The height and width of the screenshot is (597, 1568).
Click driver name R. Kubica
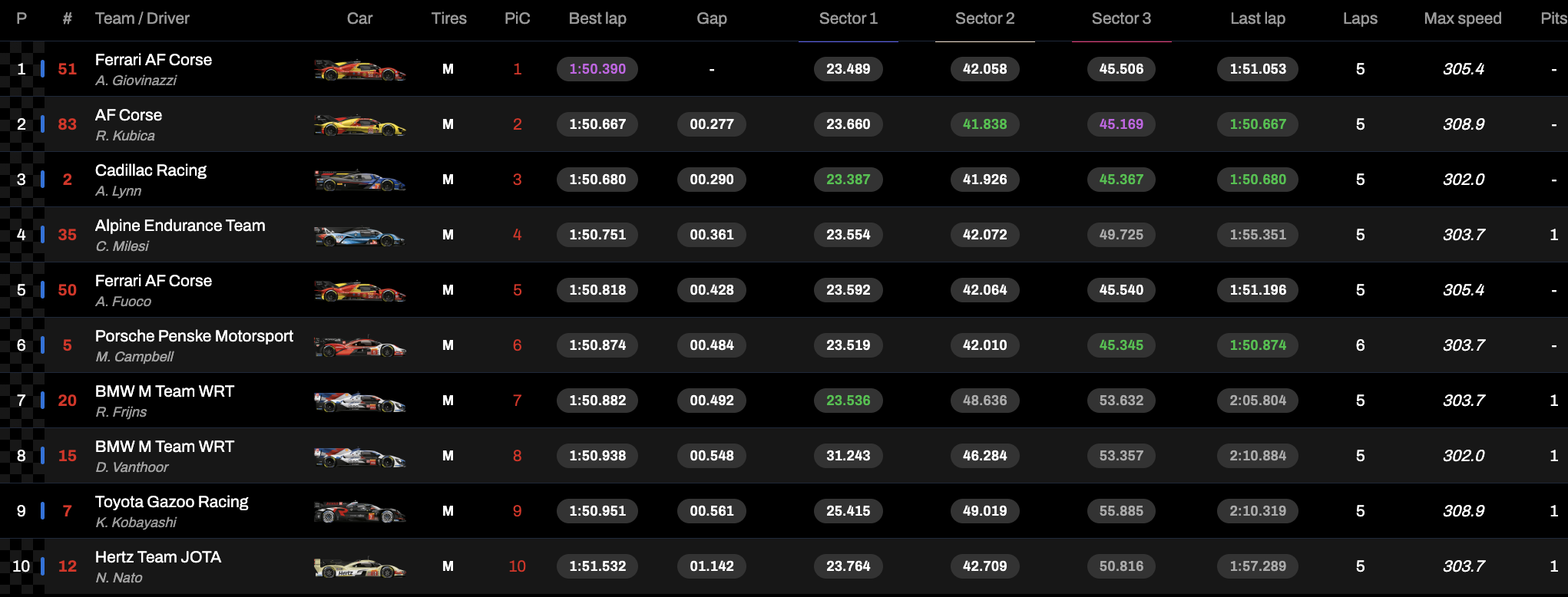[x=125, y=136]
